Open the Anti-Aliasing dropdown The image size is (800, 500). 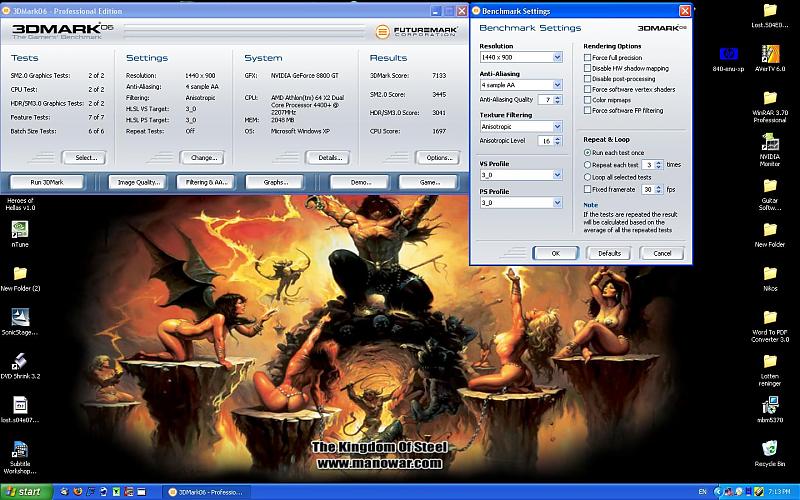pos(521,85)
